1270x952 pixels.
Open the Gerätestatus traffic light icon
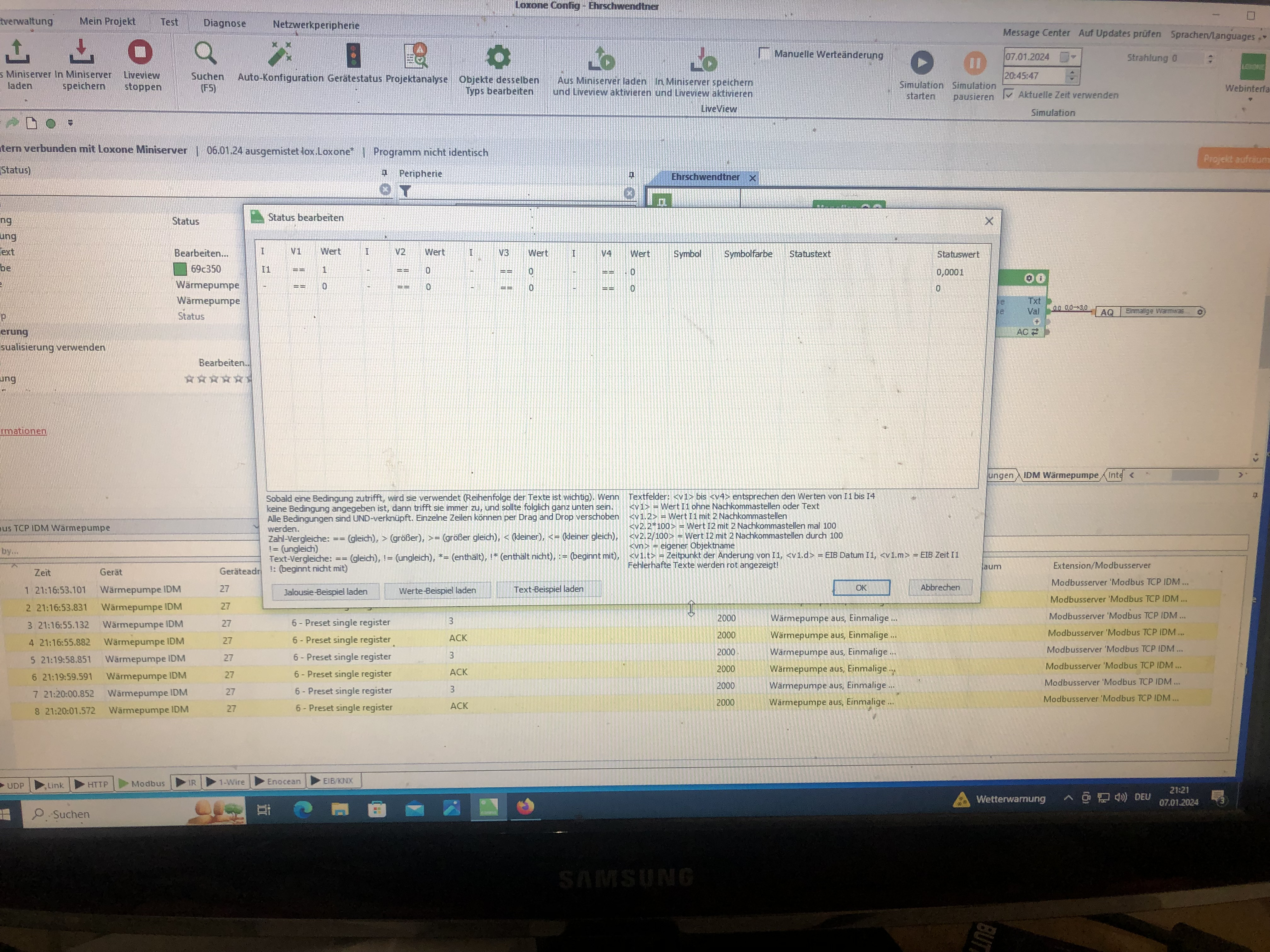tap(354, 56)
